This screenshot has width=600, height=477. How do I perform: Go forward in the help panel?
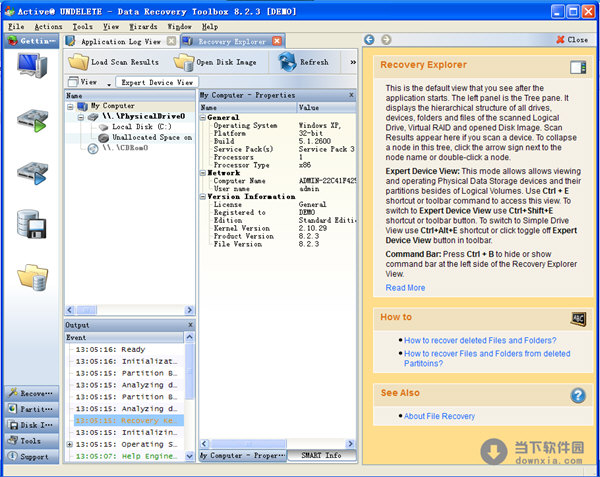pyautogui.click(x=386, y=39)
